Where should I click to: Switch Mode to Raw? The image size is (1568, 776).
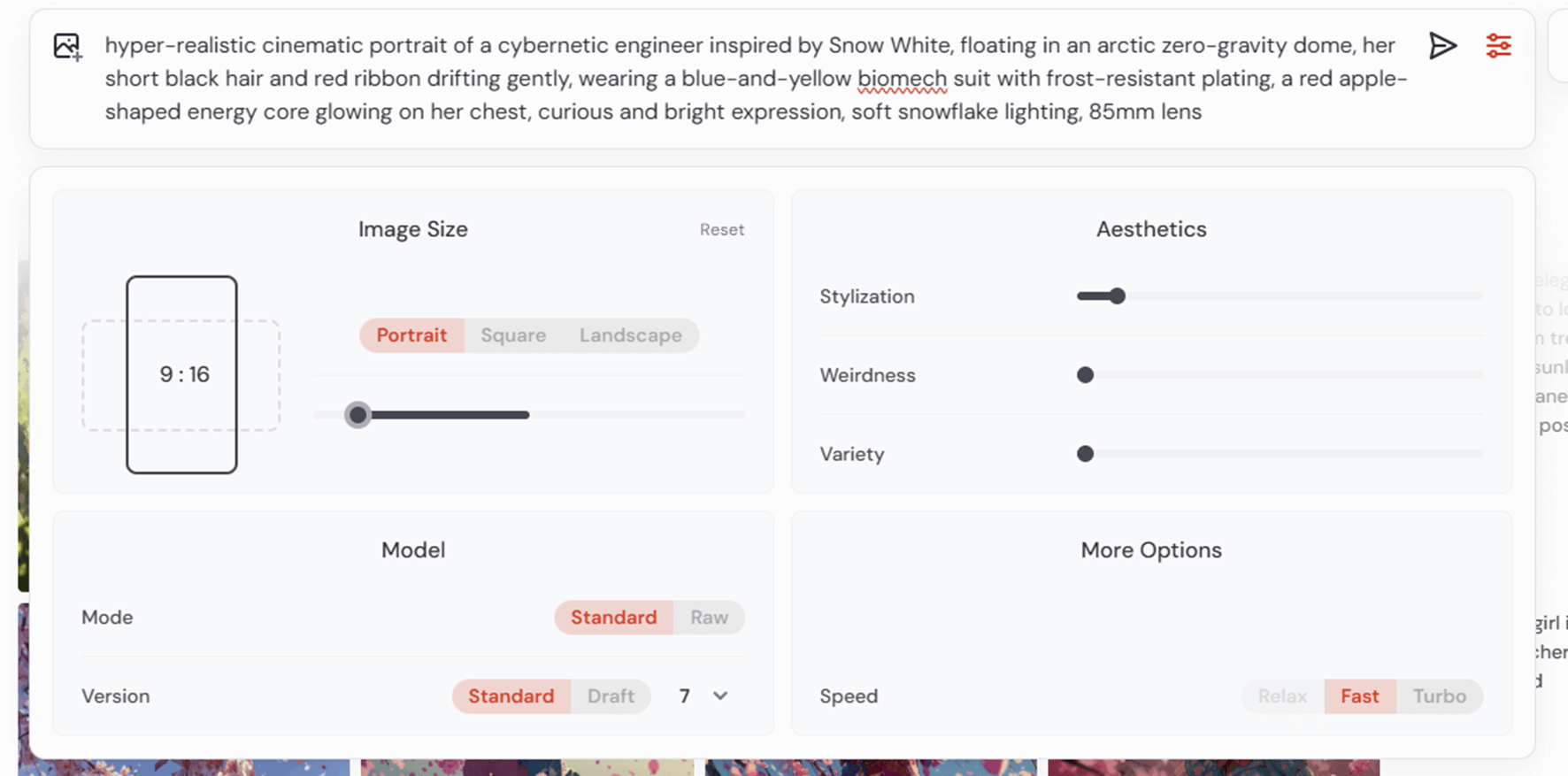709,618
